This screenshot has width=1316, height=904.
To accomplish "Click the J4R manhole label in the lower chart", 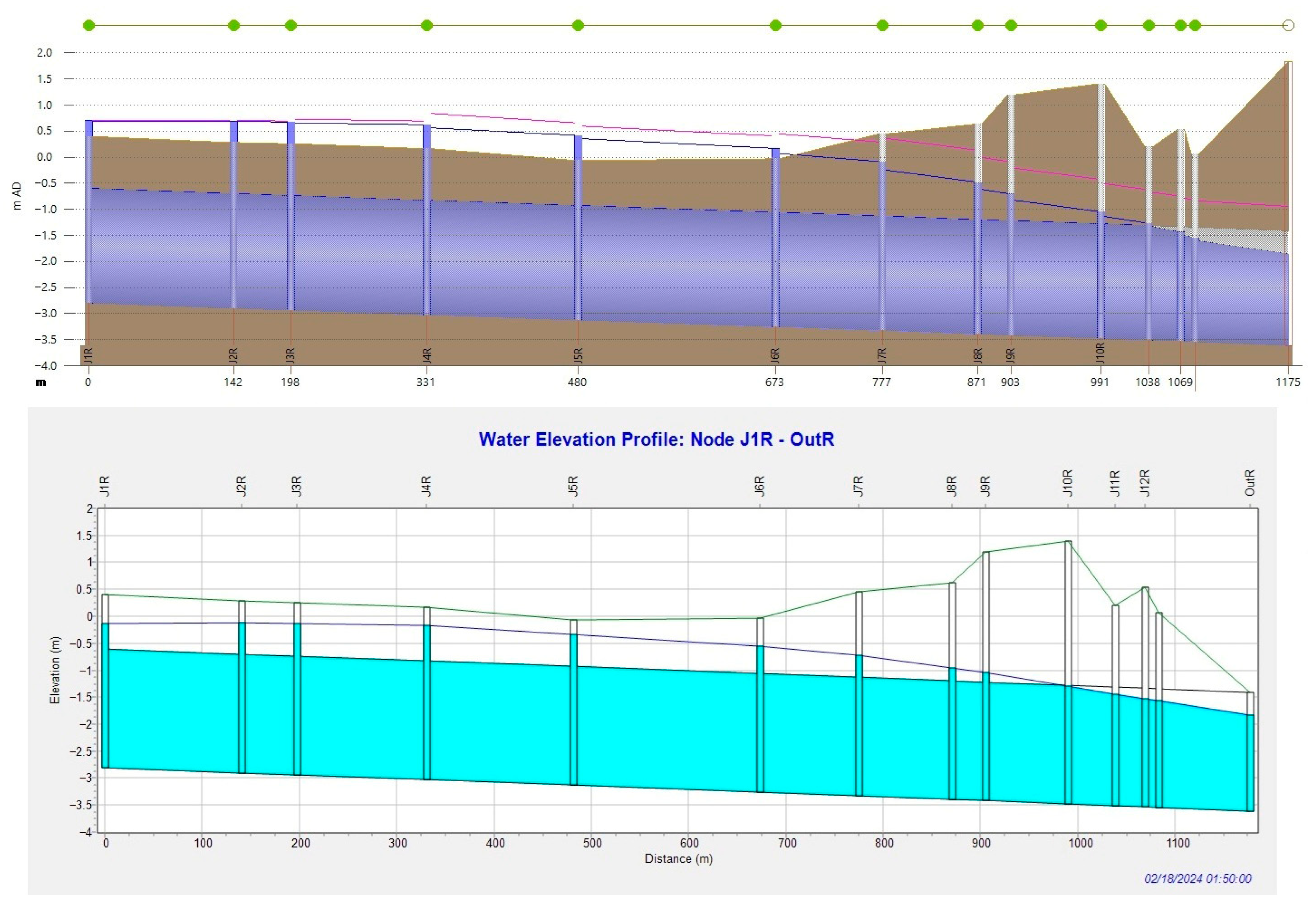I will (427, 486).
